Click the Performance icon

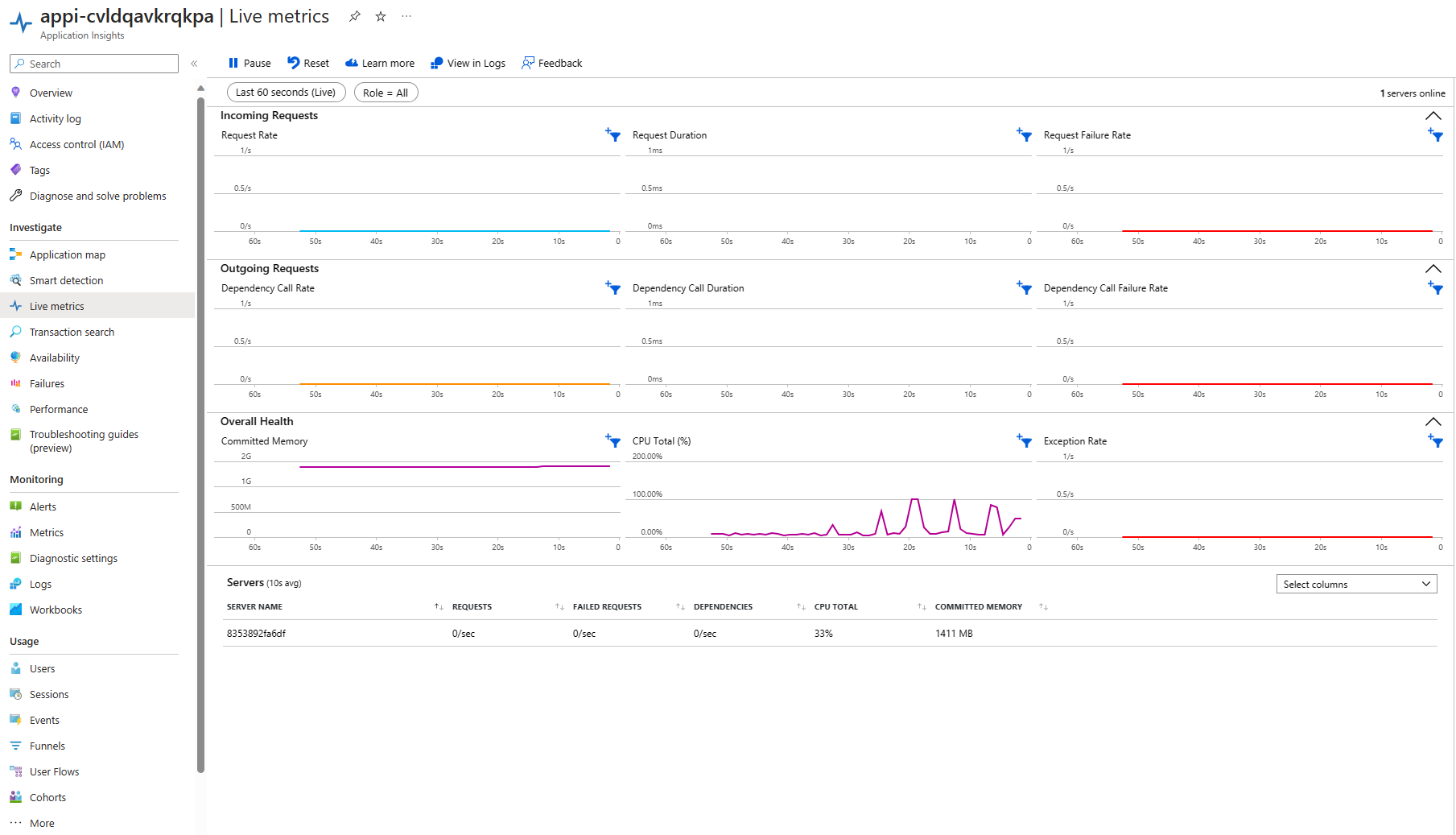pyautogui.click(x=15, y=409)
